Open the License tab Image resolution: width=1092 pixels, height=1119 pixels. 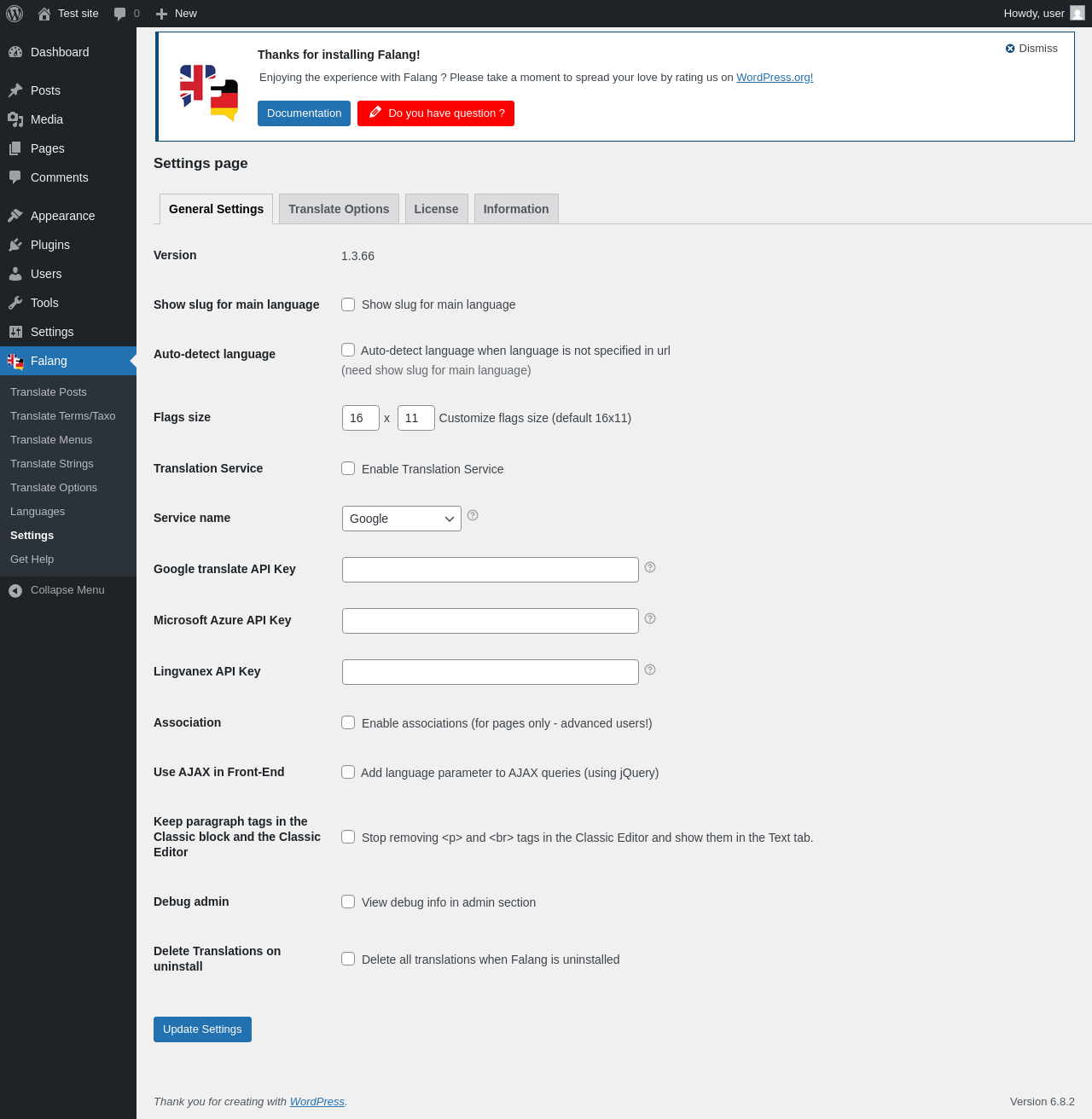click(436, 209)
